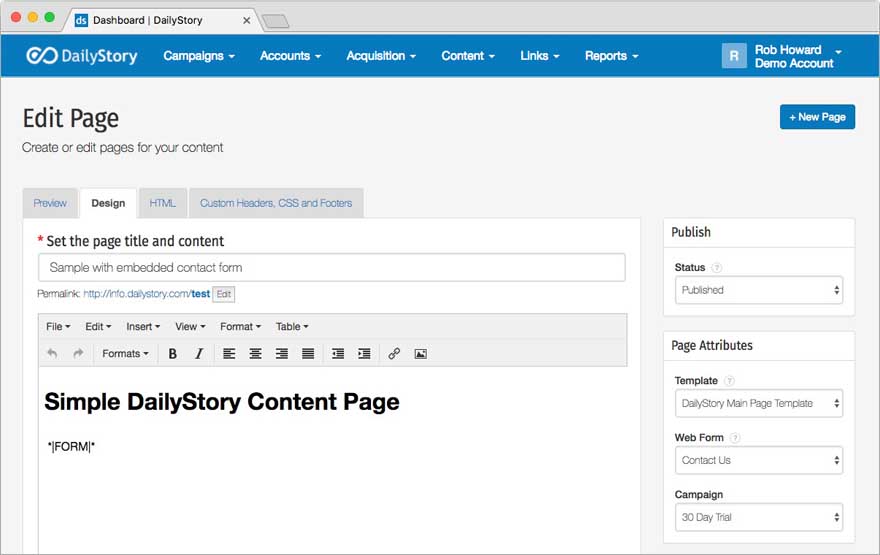Open the editor Format menu
The width and height of the screenshot is (880, 555).
pos(240,327)
